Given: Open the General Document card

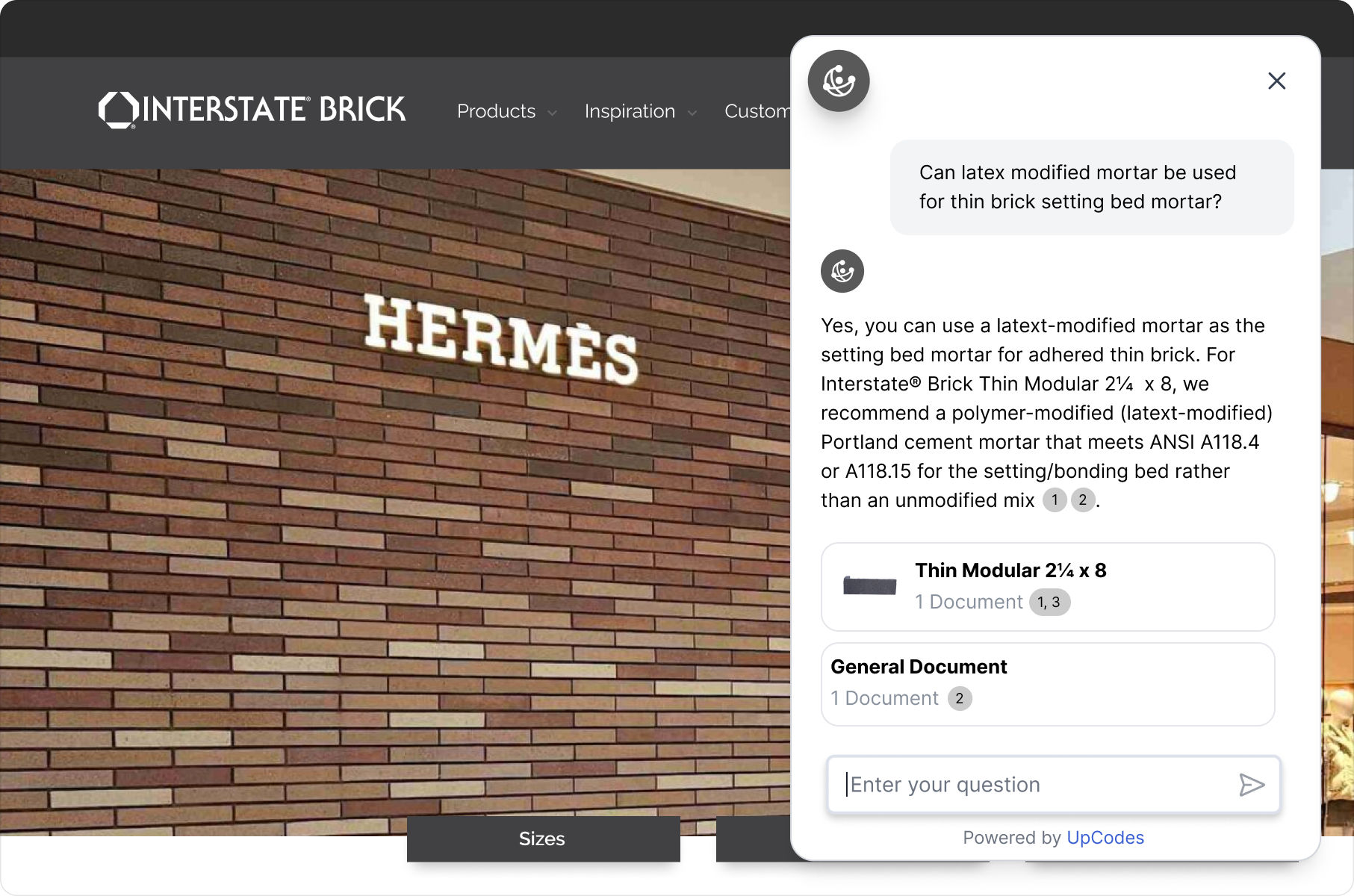Looking at the screenshot, I should [x=1048, y=684].
